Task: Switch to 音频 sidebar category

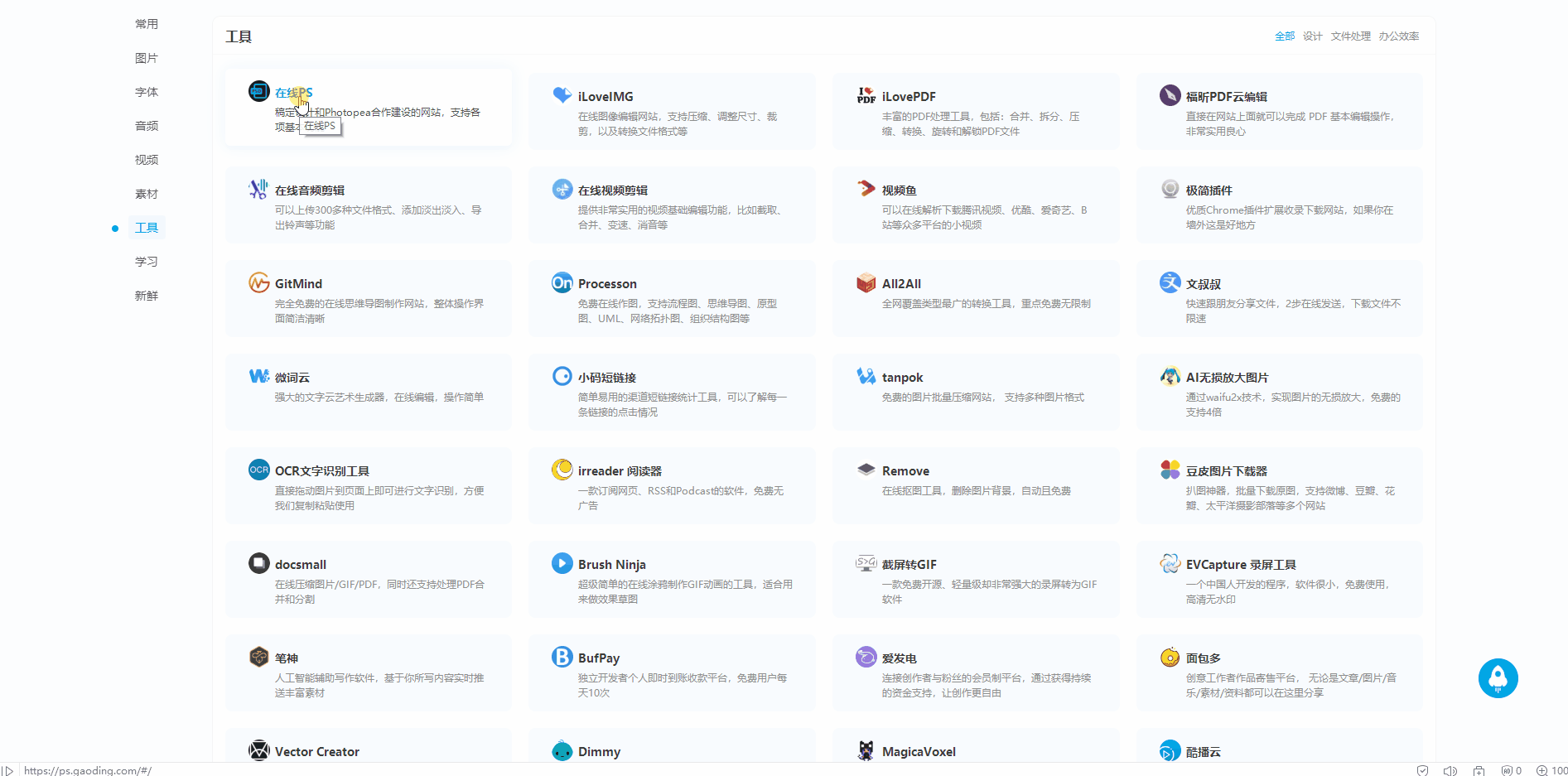Action: [x=147, y=126]
